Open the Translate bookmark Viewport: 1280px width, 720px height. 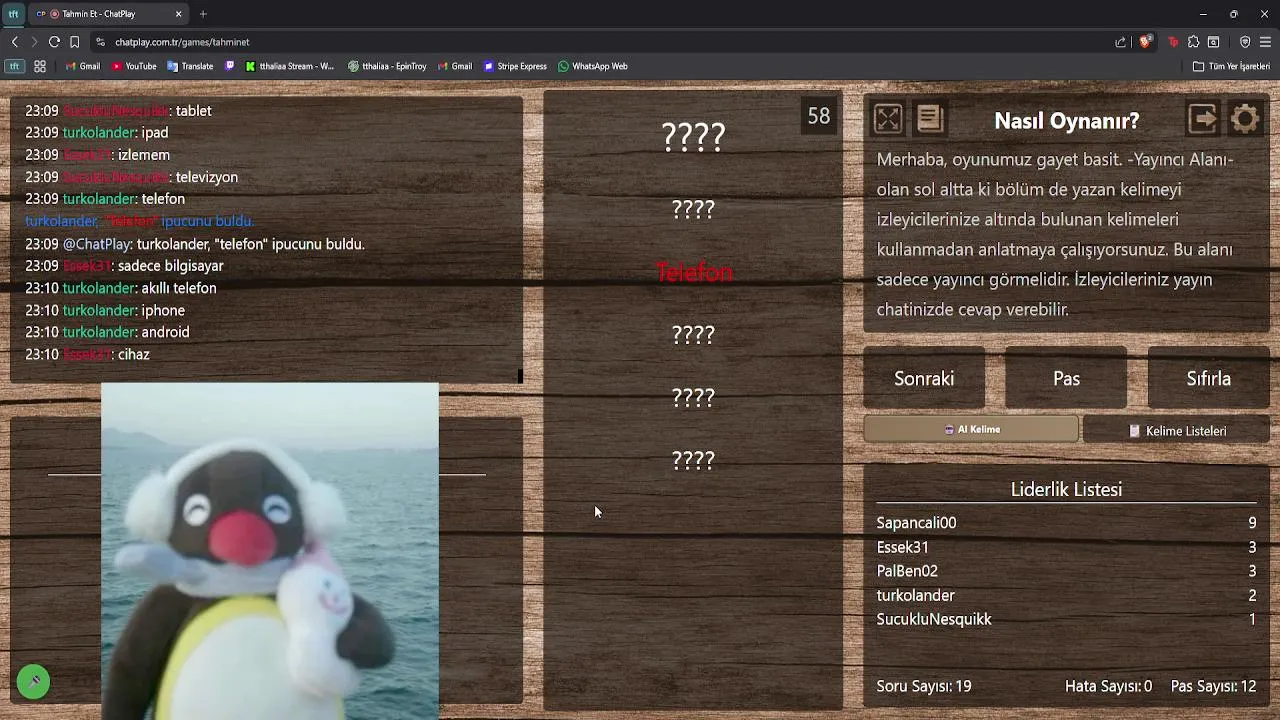click(190, 66)
